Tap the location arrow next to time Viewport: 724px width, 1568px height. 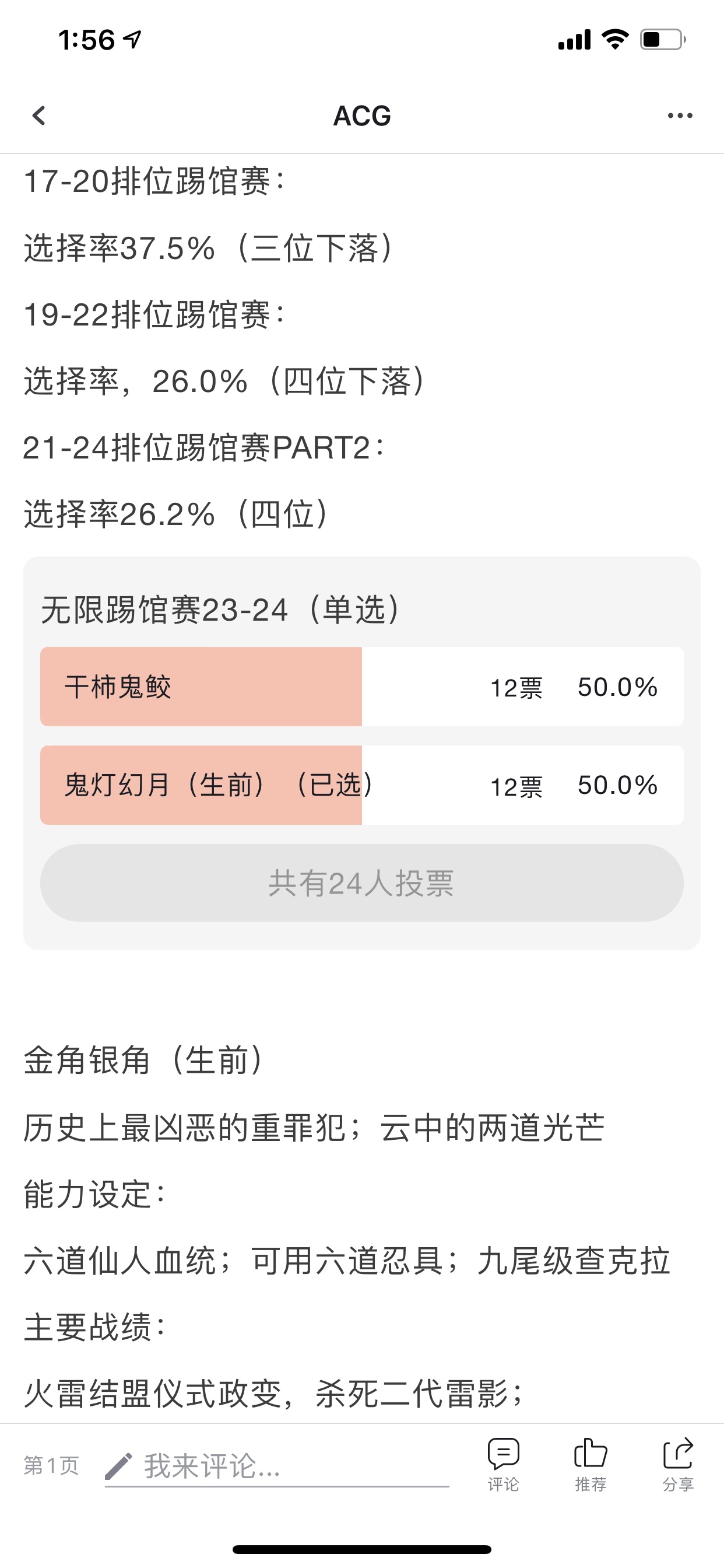click(133, 40)
